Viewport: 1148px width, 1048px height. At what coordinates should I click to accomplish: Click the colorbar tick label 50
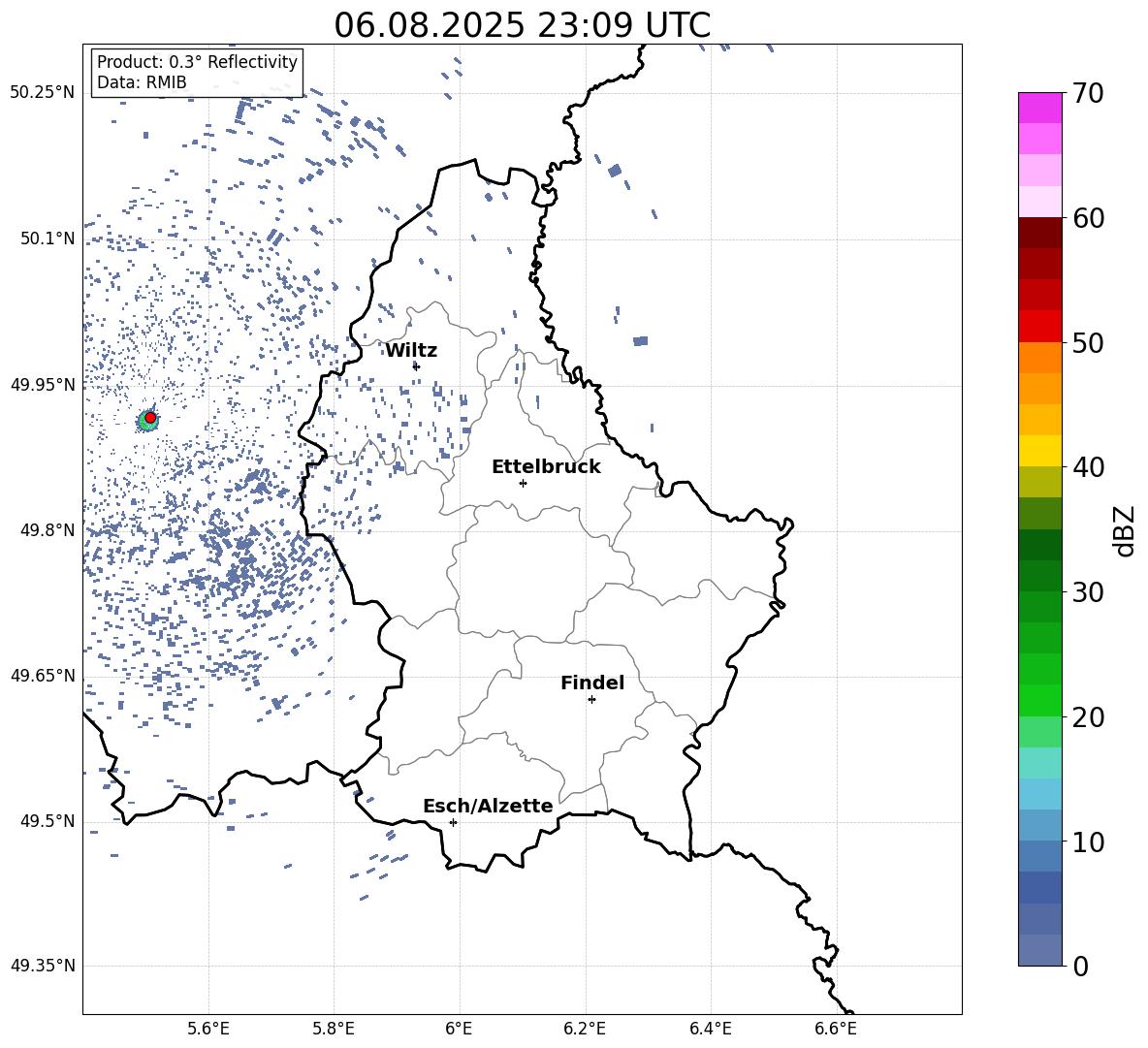[x=1088, y=343]
